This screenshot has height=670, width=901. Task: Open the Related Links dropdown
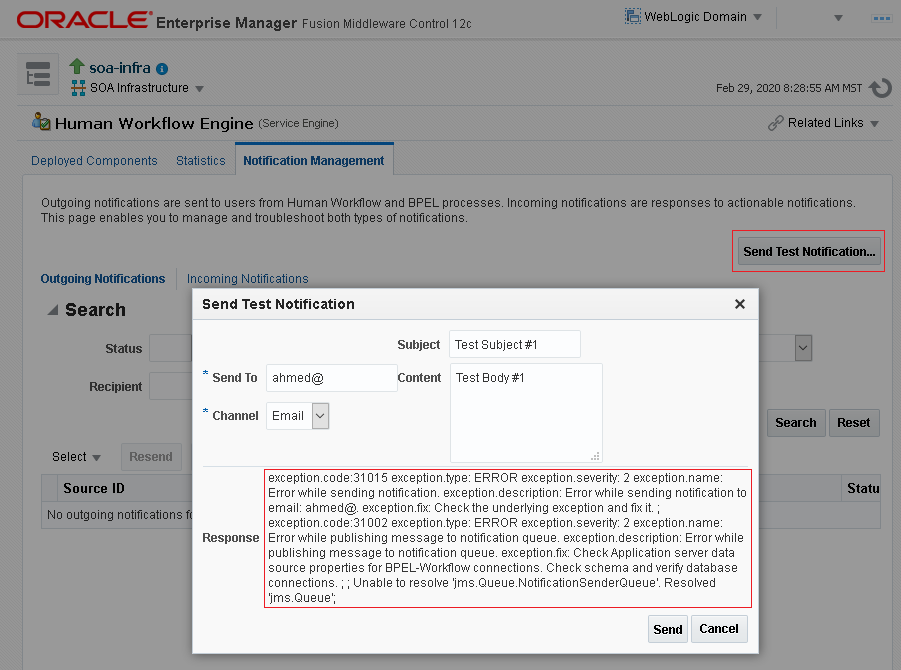[x=824, y=123]
